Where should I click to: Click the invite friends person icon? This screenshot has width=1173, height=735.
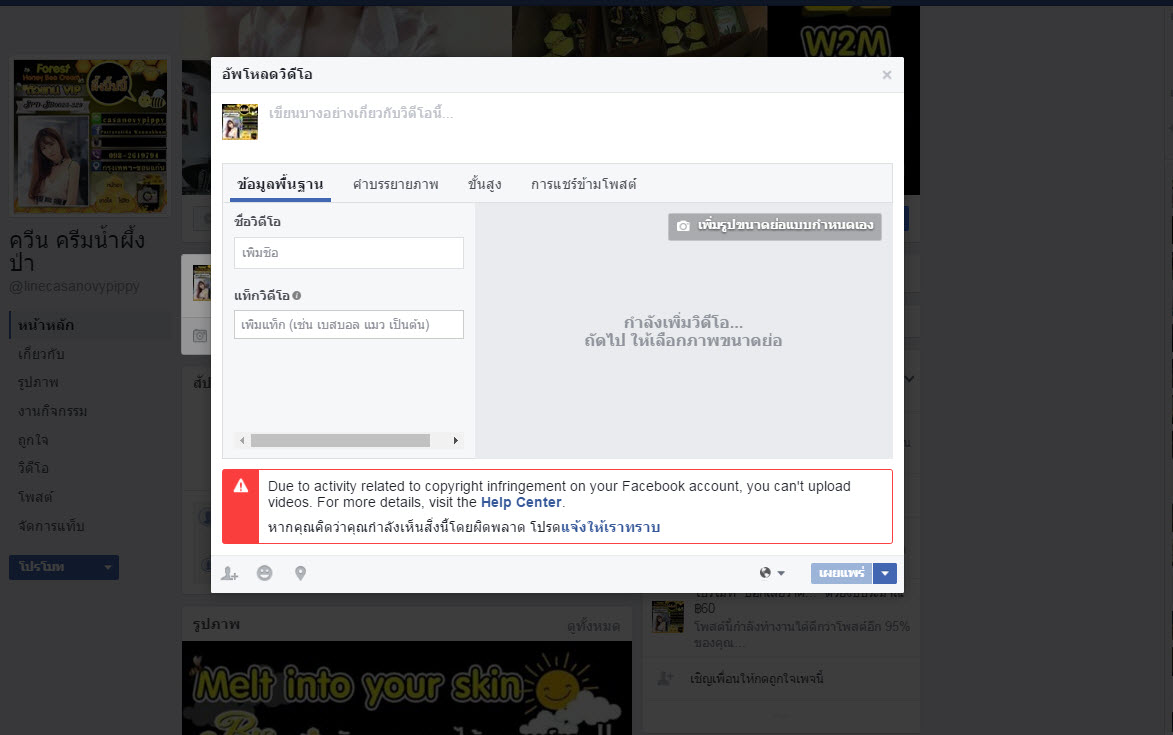point(665,679)
